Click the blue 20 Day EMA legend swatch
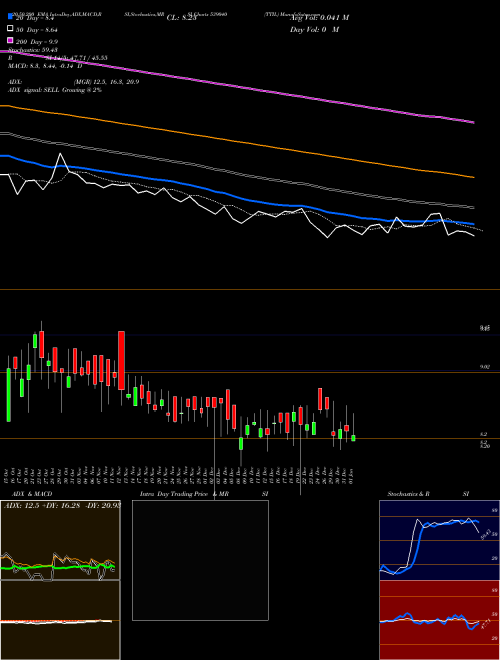500x660 pixels. [x=11, y=17]
